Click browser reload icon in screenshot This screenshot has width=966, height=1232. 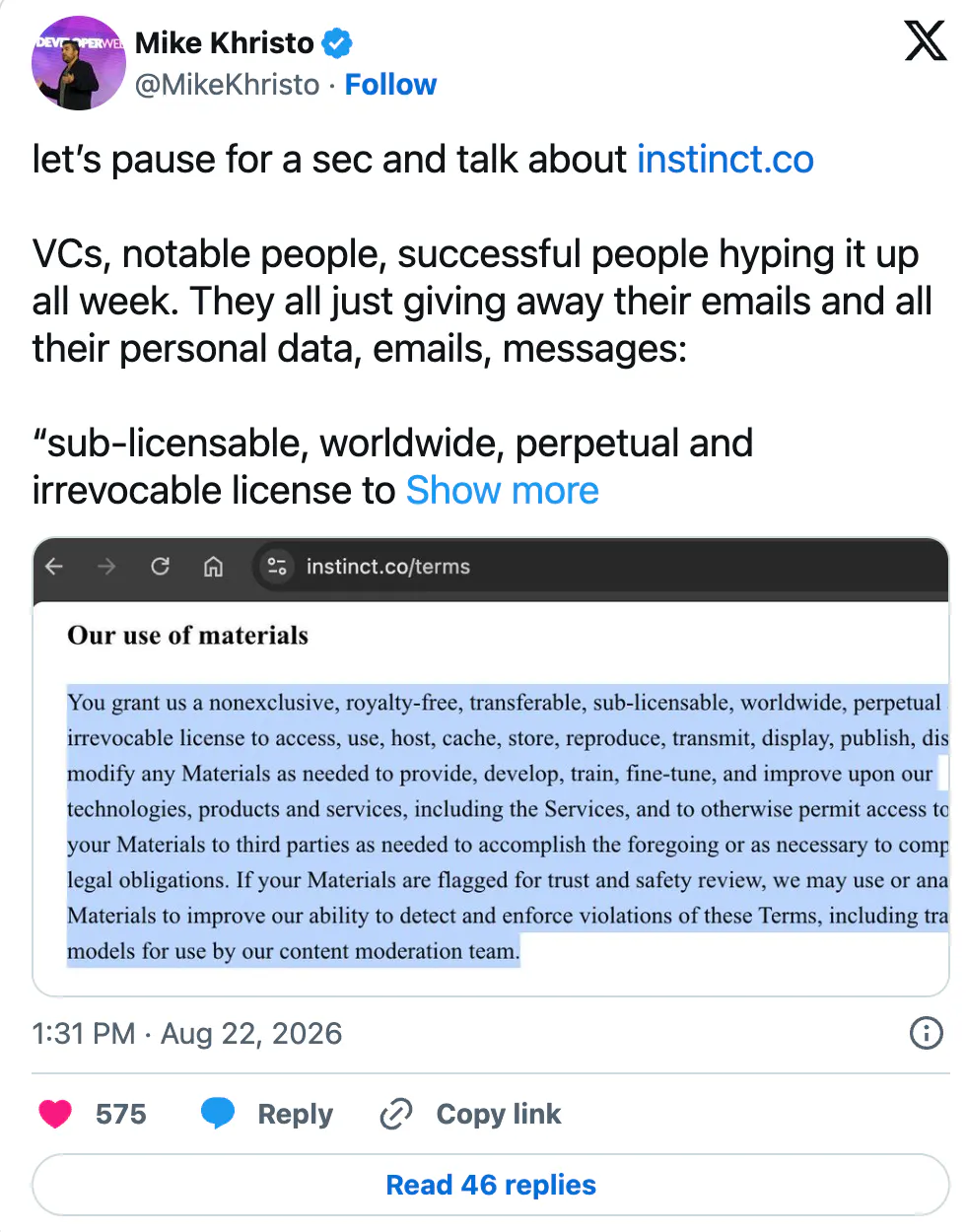coord(160,567)
